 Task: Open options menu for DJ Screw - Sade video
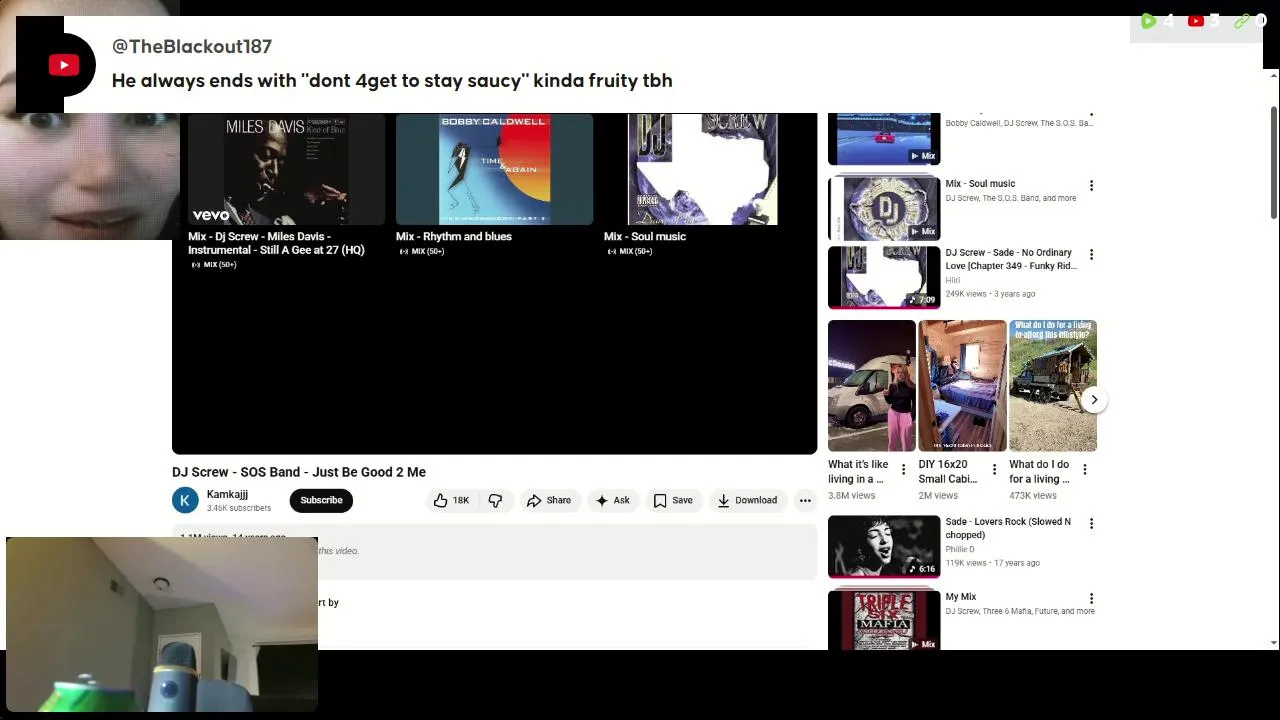point(1091,254)
